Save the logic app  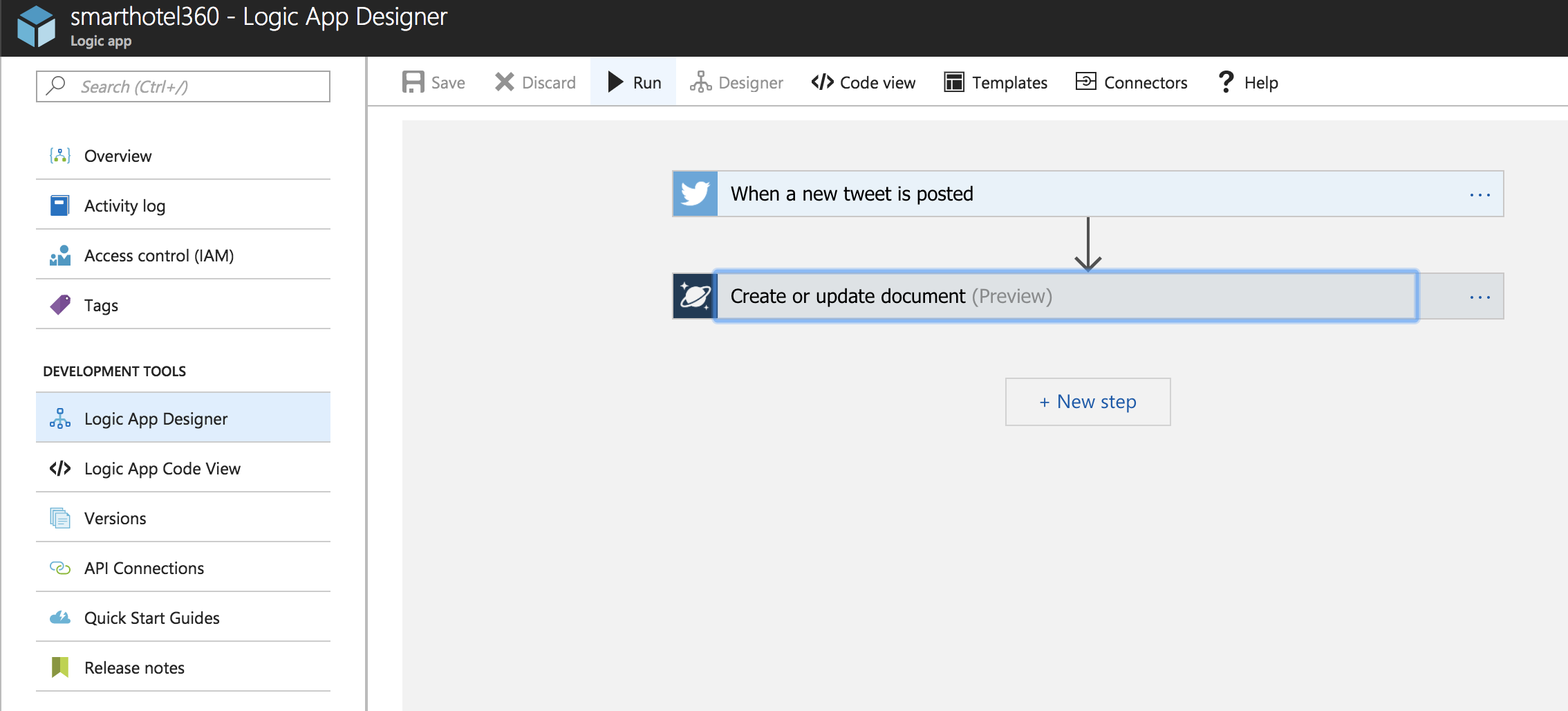click(x=433, y=82)
